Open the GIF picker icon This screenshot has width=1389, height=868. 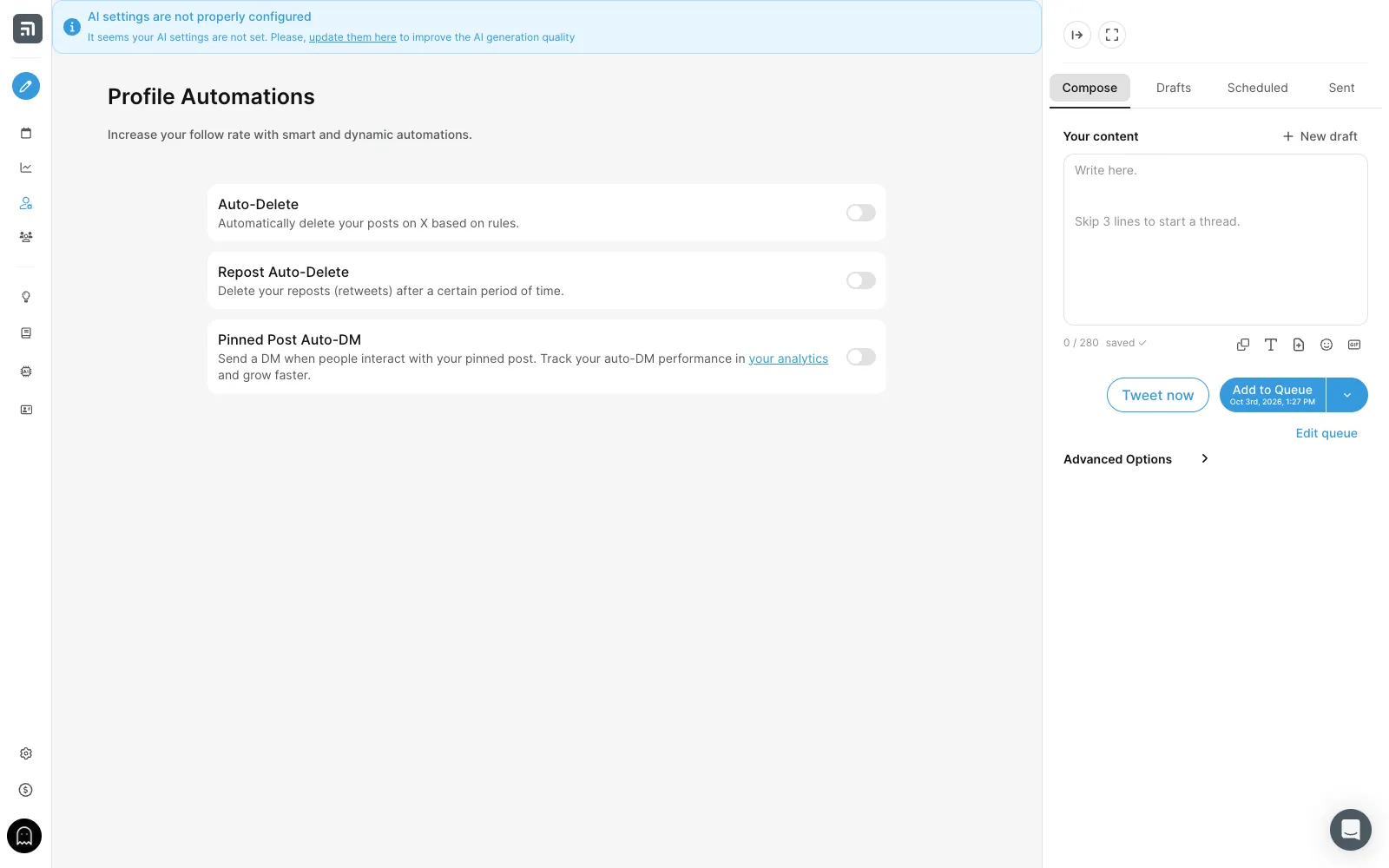pyautogui.click(x=1354, y=345)
